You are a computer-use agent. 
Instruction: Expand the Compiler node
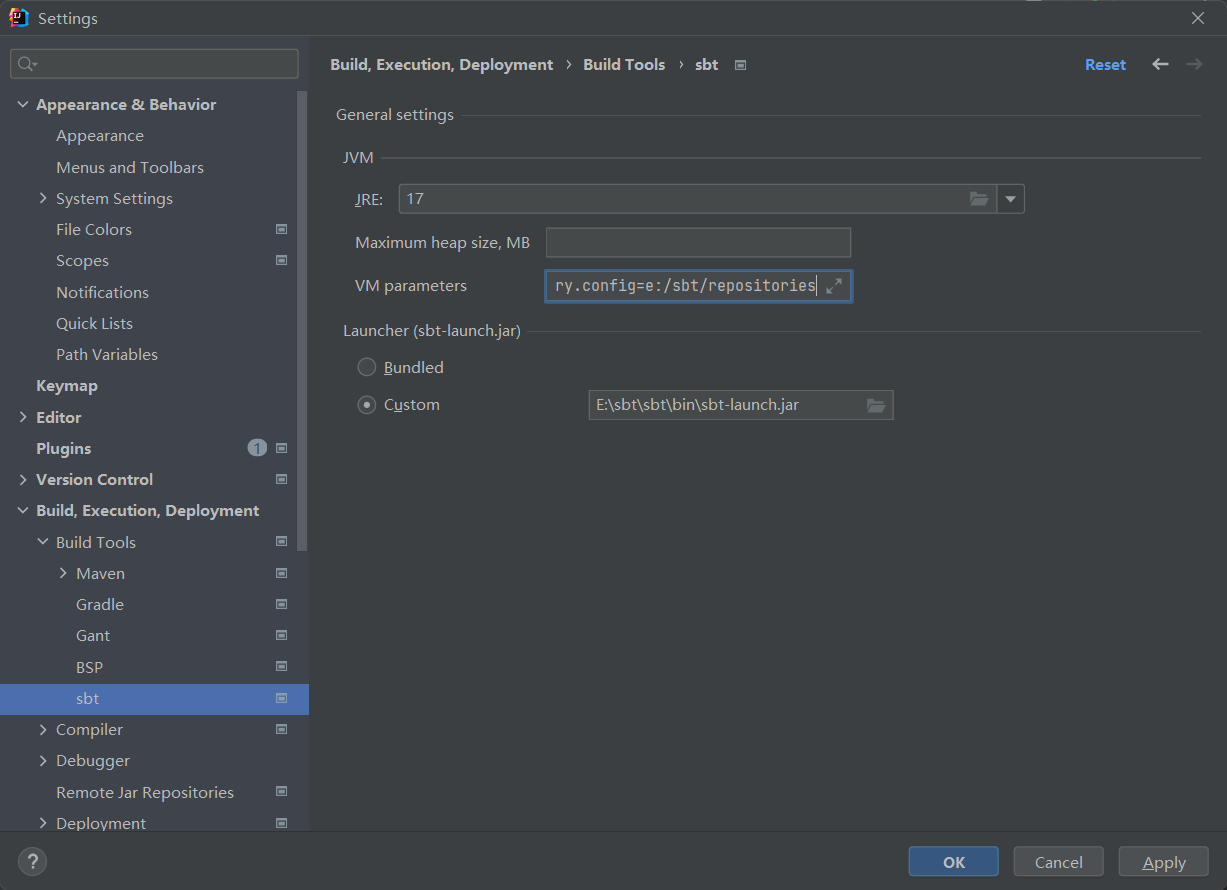tap(43, 729)
